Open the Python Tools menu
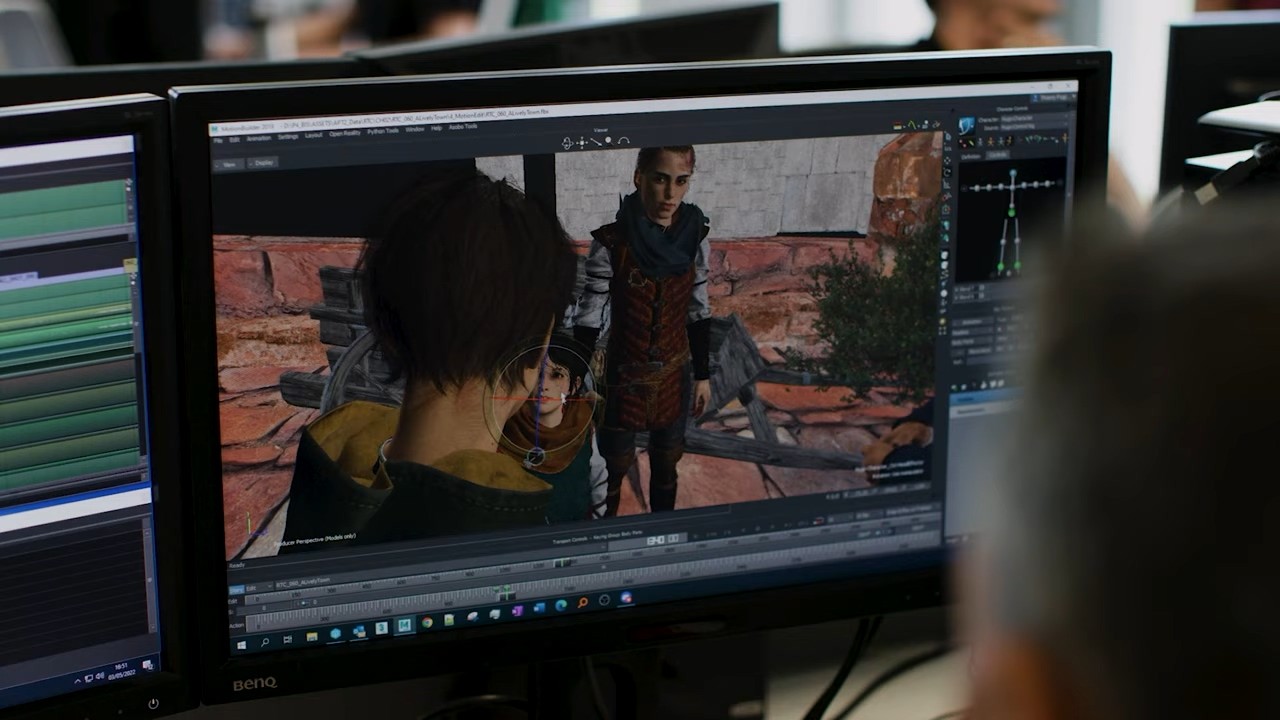This screenshot has width=1280, height=720. pyautogui.click(x=383, y=132)
